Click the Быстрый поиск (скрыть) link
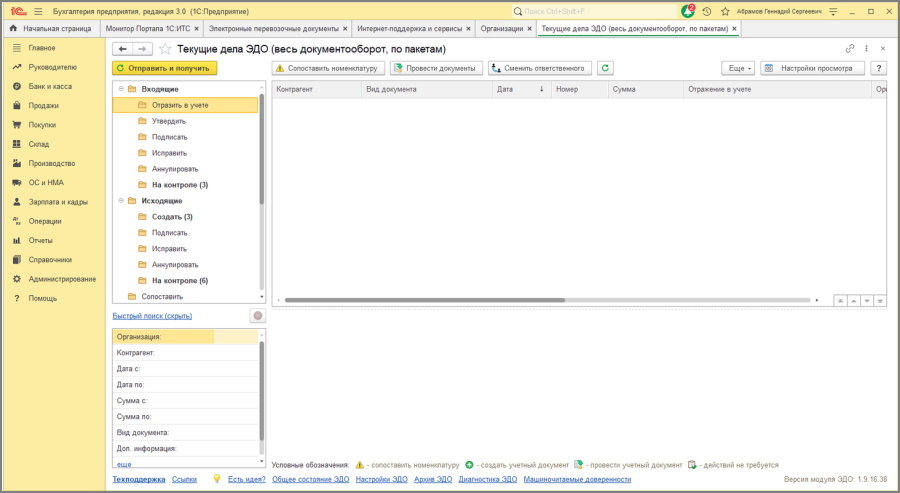 (152, 316)
